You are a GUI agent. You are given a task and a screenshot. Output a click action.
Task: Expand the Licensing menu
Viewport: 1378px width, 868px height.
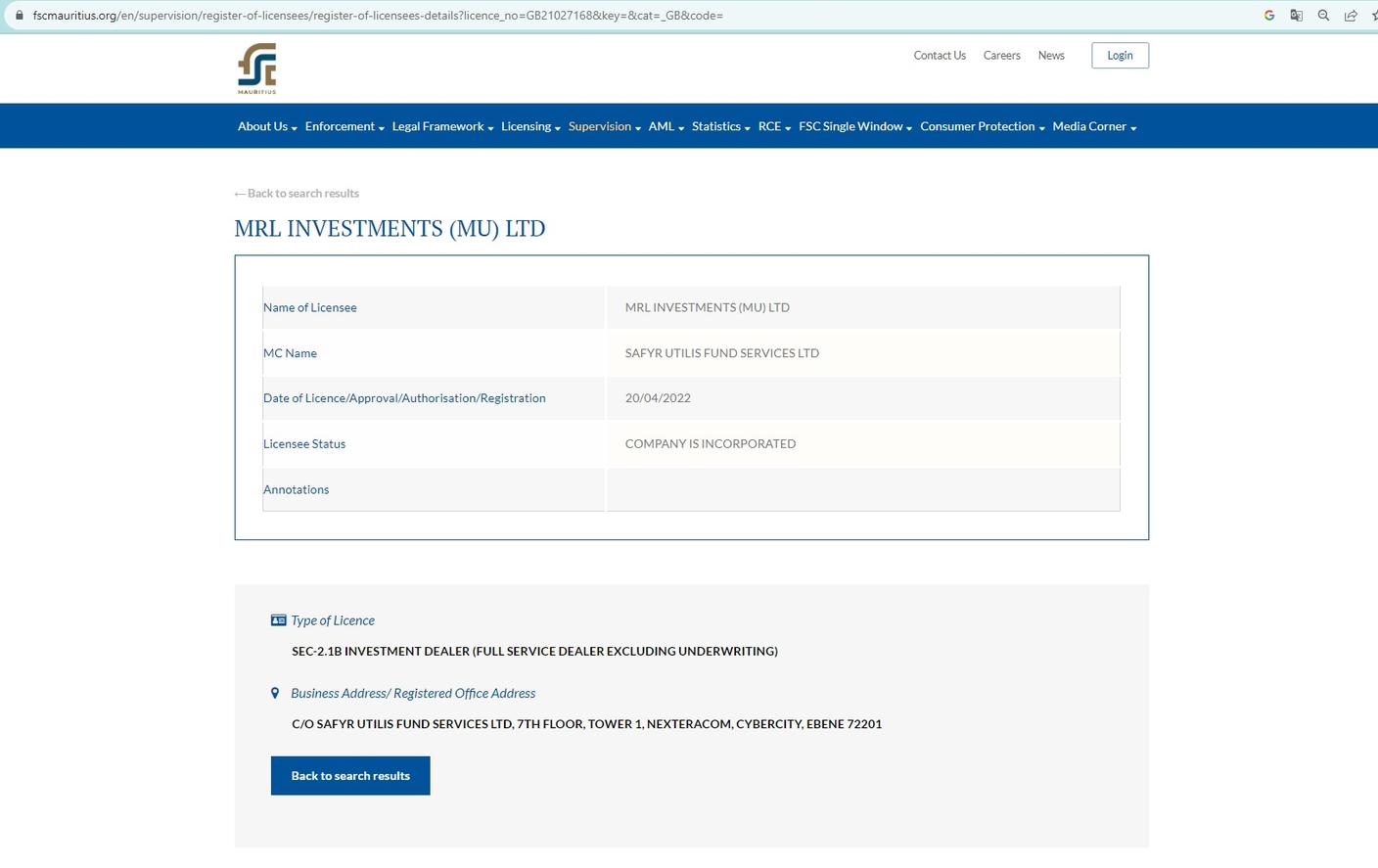point(530,126)
